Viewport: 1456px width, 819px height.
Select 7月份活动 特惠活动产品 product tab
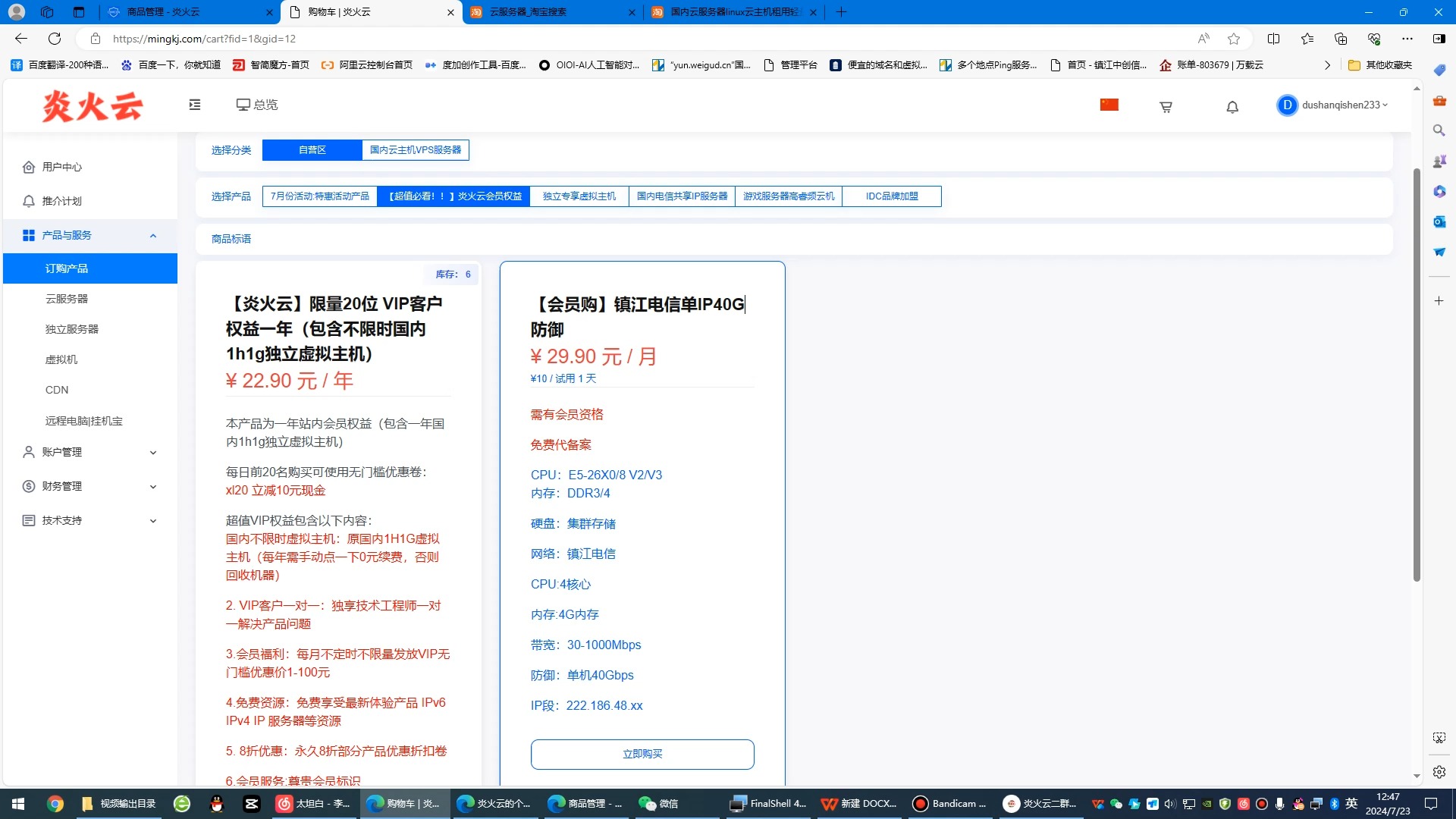(320, 196)
